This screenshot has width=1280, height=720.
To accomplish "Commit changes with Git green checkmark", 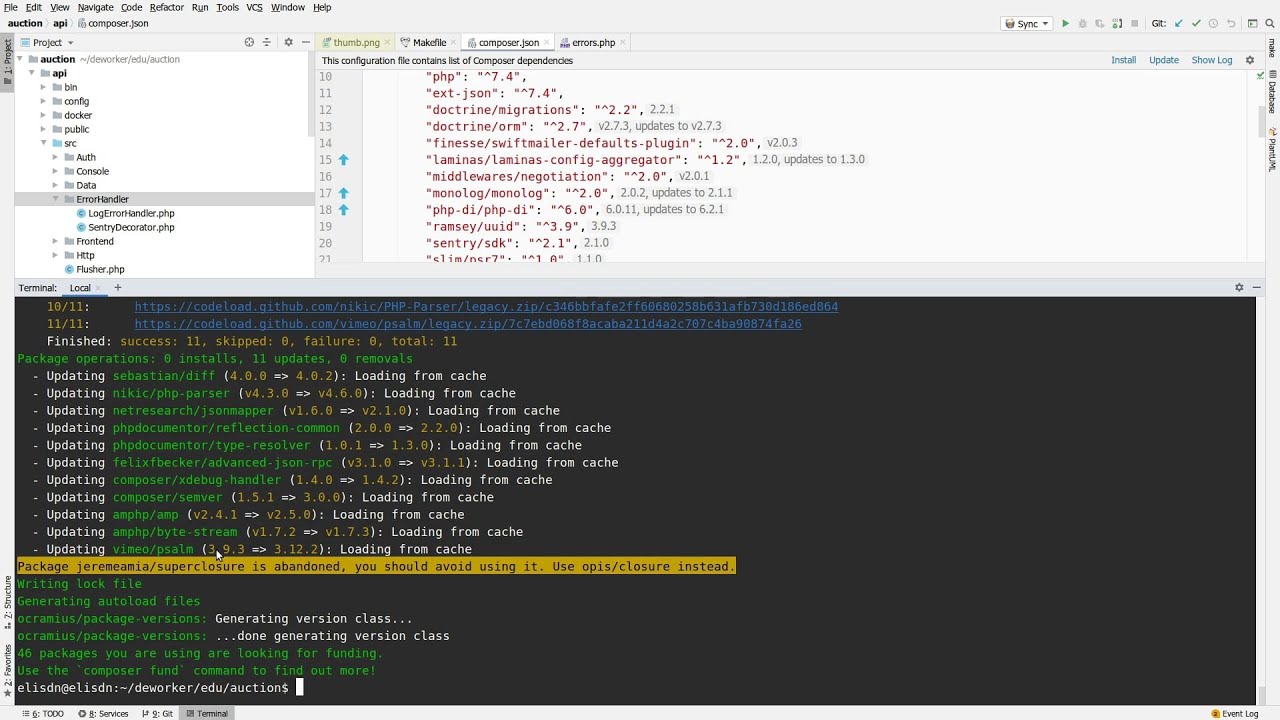I will pos(1195,23).
